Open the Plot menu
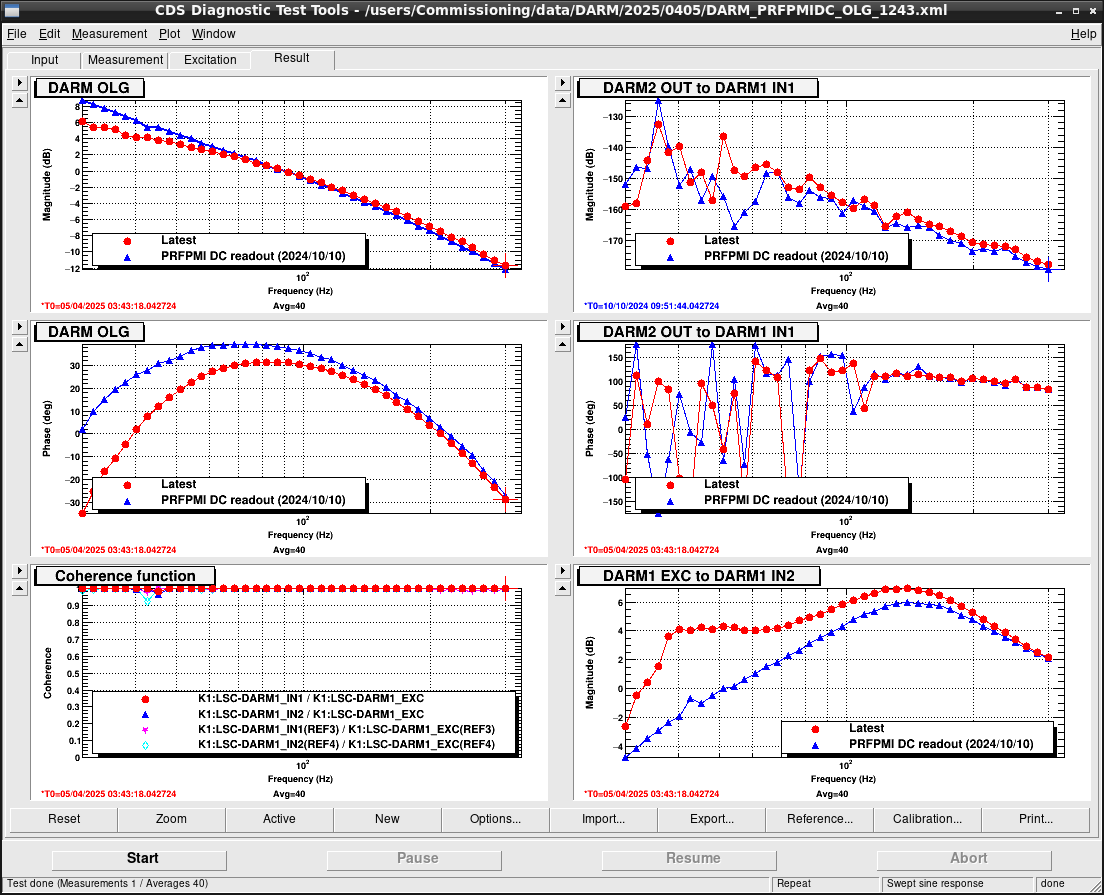This screenshot has height=895, width=1104. (x=169, y=34)
